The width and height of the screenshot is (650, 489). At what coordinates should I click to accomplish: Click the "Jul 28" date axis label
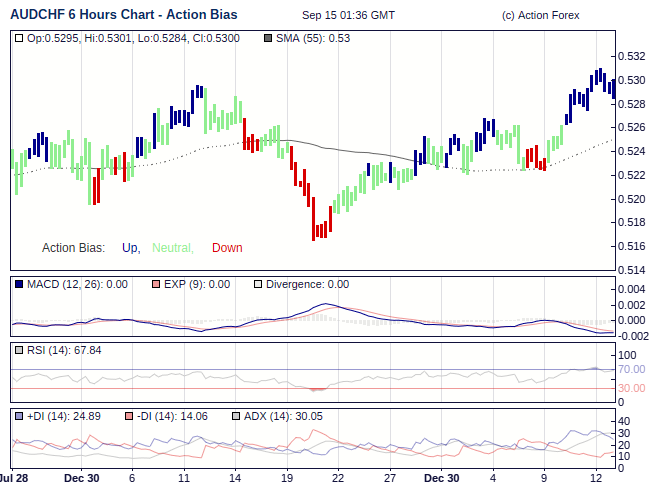14,478
